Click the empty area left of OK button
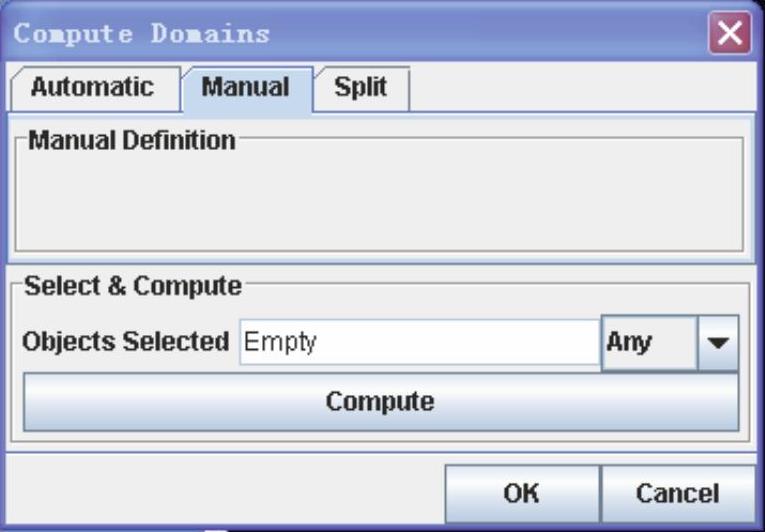 coord(225,493)
